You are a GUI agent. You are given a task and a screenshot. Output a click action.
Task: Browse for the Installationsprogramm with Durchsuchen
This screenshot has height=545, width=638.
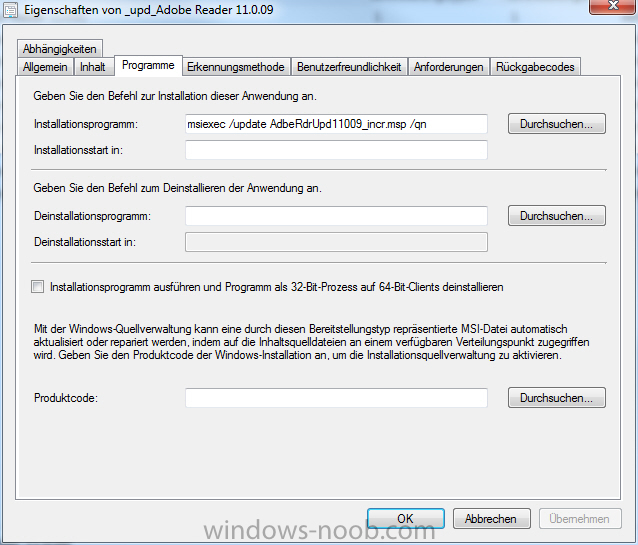557,124
